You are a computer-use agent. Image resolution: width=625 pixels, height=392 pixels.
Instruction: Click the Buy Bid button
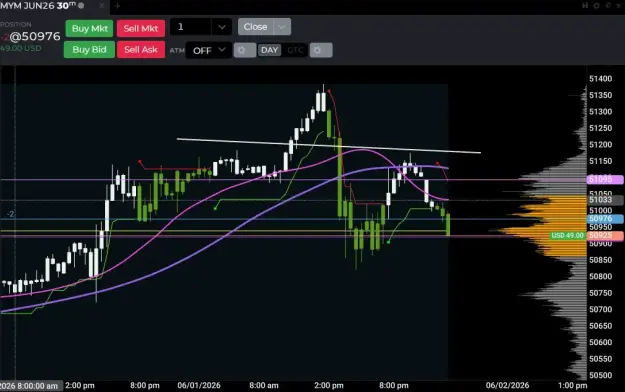(x=89, y=49)
